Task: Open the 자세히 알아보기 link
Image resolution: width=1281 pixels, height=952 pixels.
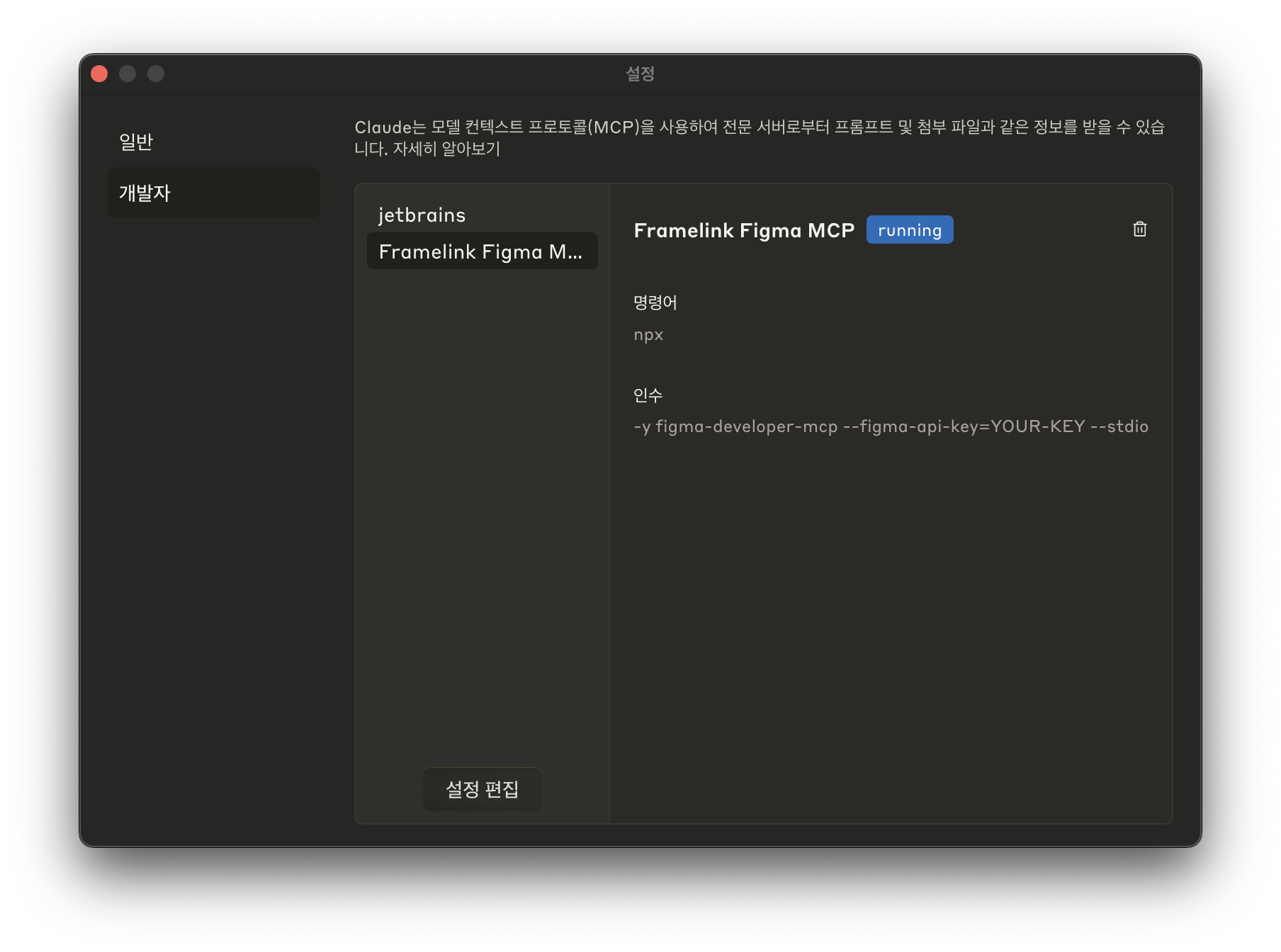Action: tap(446, 149)
